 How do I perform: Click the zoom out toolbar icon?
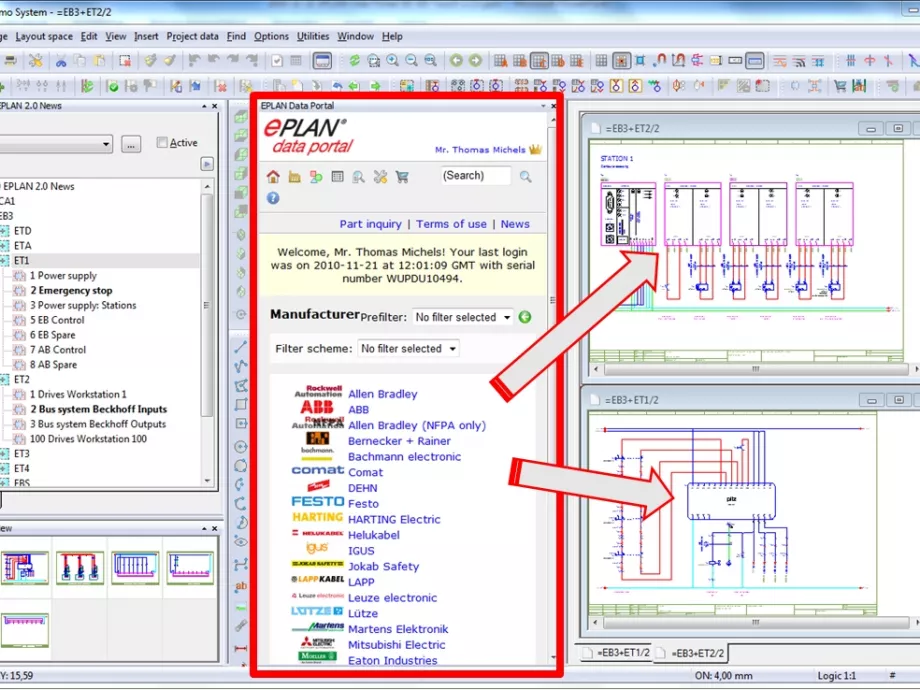pyautogui.click(x=411, y=60)
